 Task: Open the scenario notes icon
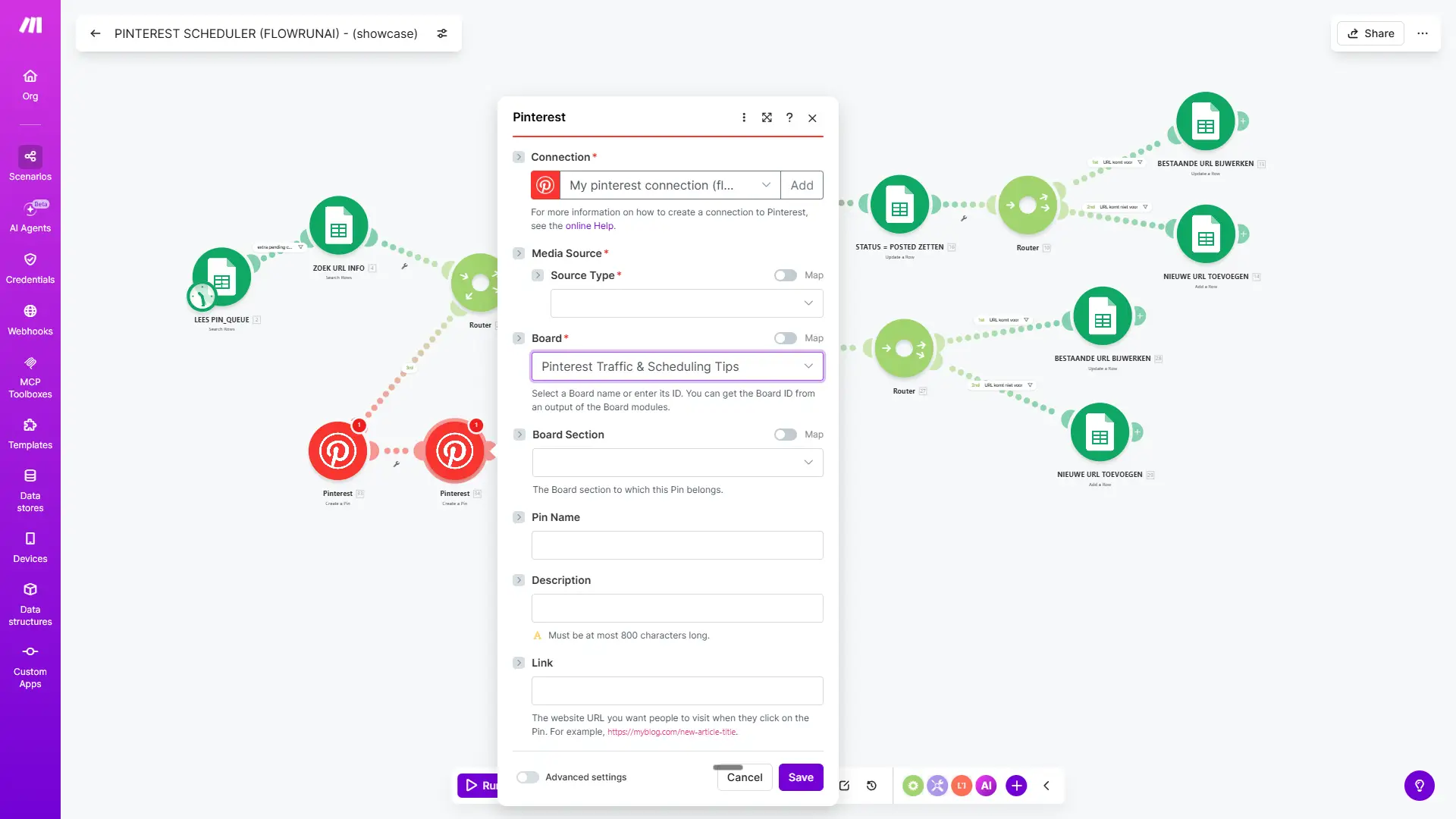coord(844,786)
